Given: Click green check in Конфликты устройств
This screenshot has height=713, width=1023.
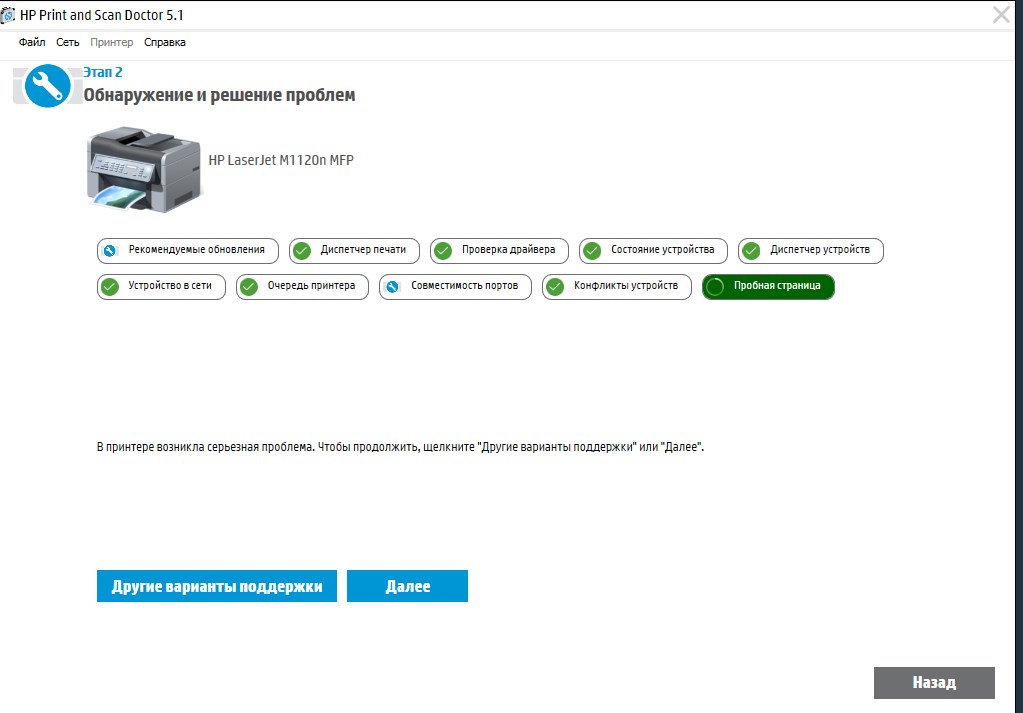Looking at the screenshot, I should coord(555,286).
